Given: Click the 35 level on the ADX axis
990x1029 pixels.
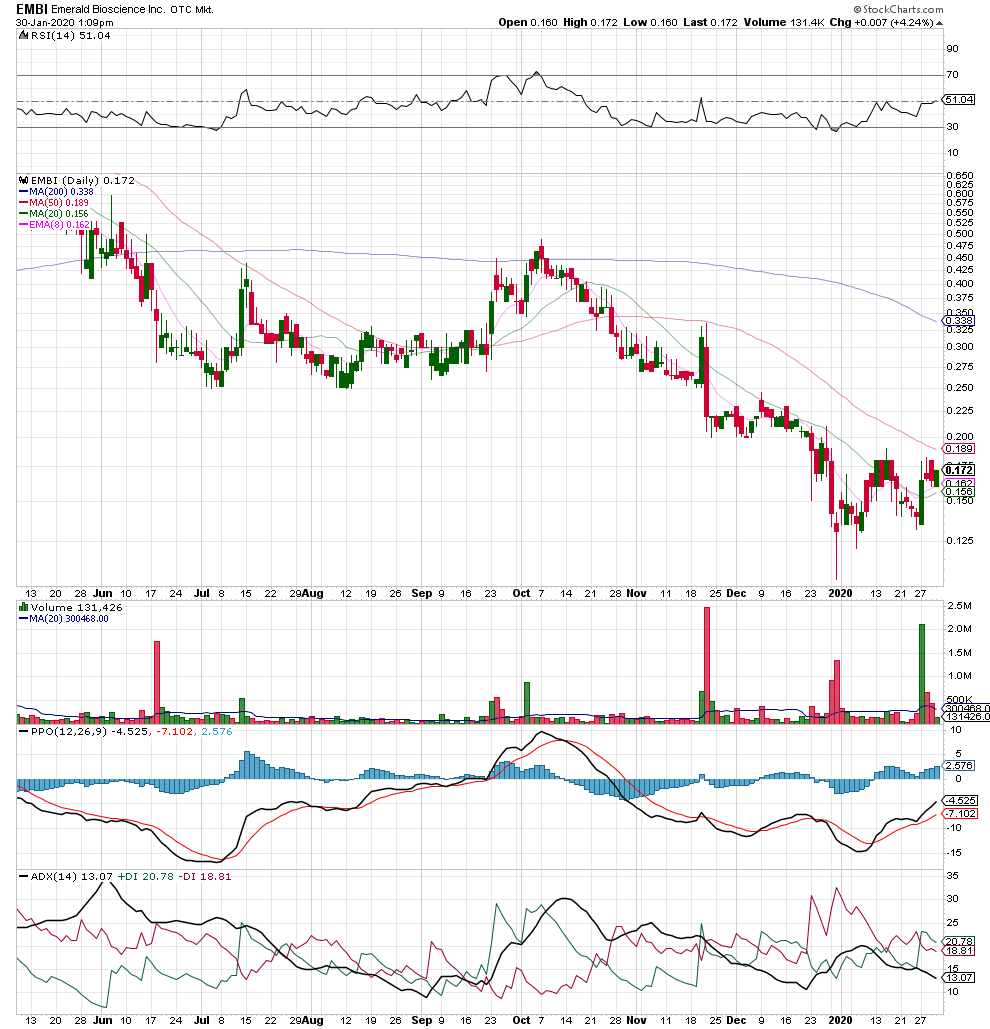Looking at the screenshot, I should point(952,876).
